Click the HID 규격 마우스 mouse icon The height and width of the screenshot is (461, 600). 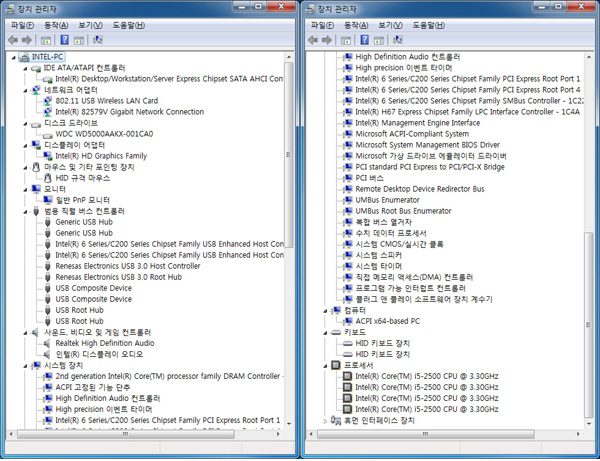[47, 178]
